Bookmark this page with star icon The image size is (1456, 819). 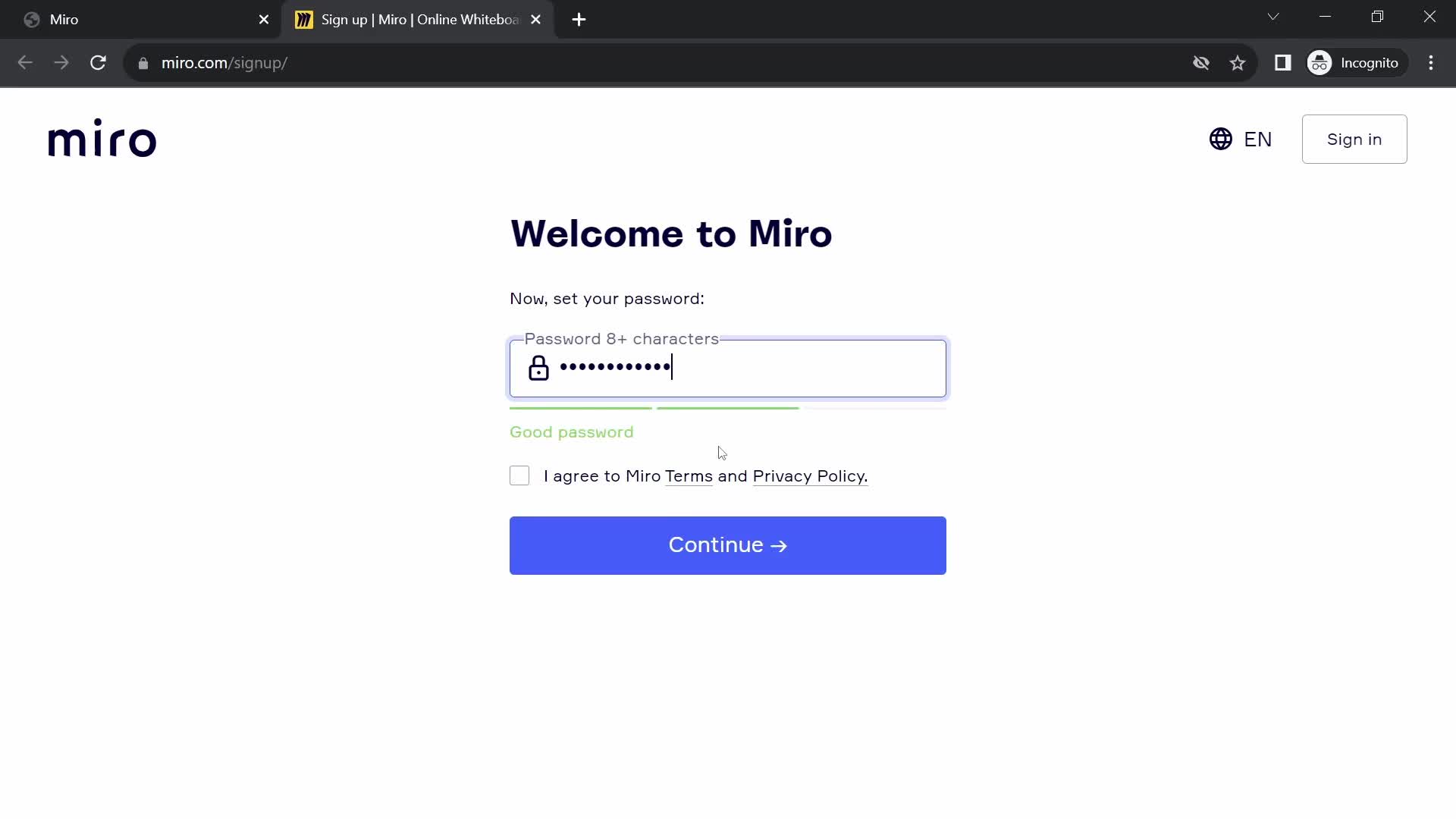(x=1238, y=63)
